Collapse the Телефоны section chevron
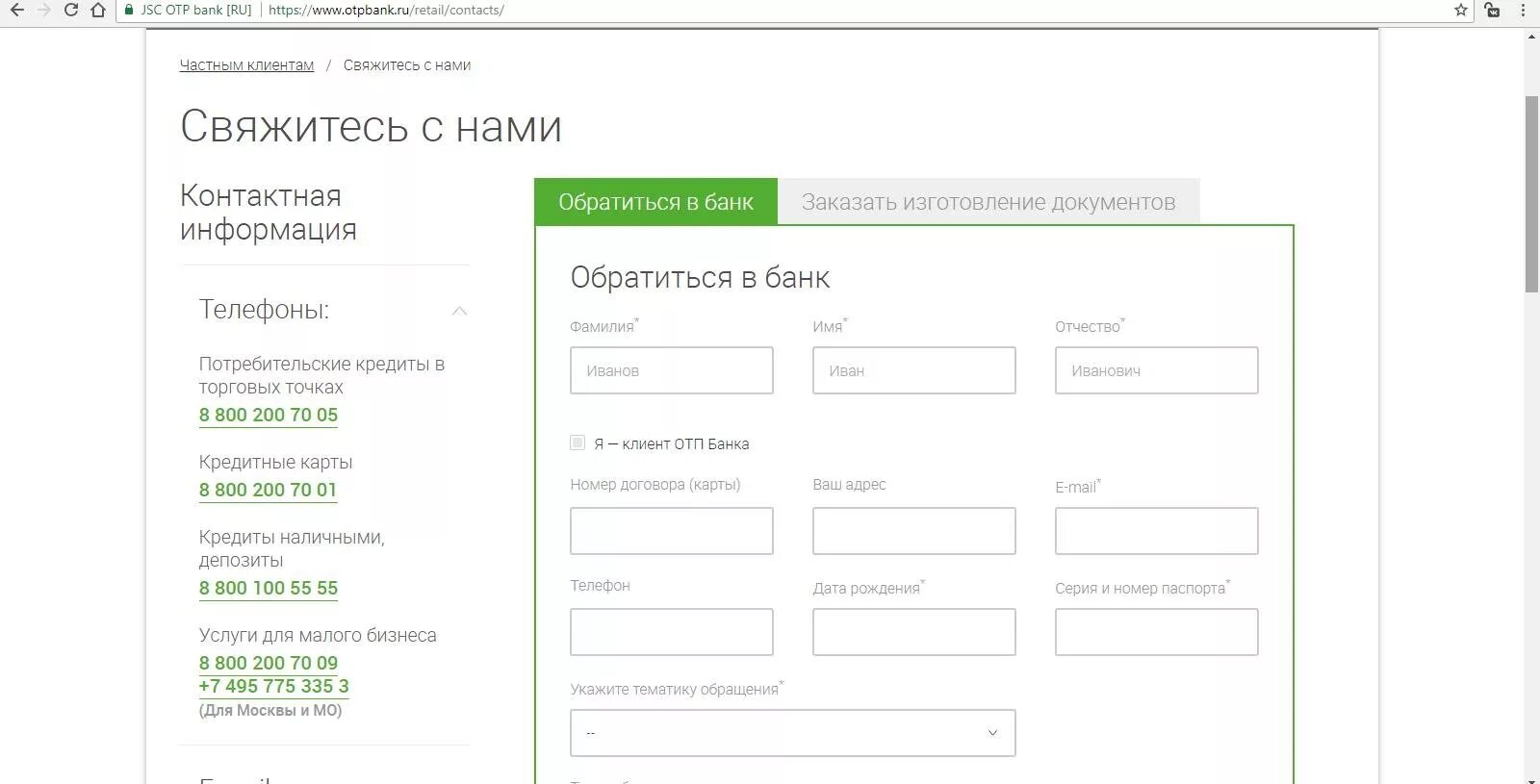Viewport: 1540px width, 784px height. pos(459,311)
